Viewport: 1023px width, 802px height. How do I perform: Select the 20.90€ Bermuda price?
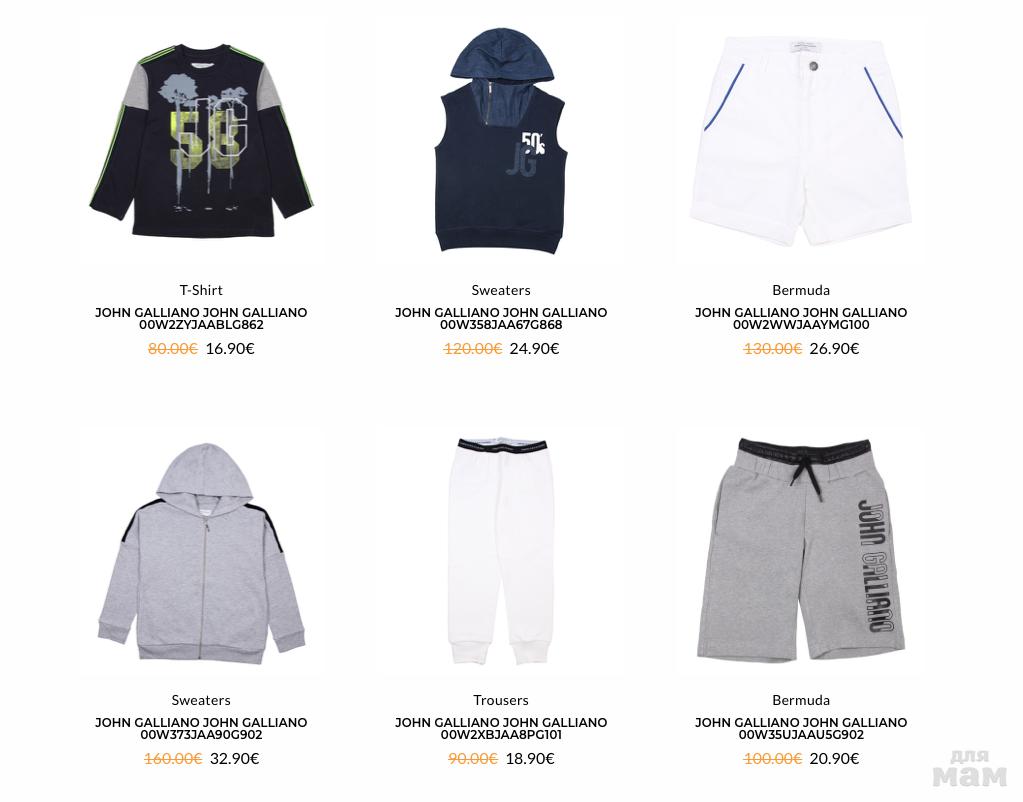[834, 758]
